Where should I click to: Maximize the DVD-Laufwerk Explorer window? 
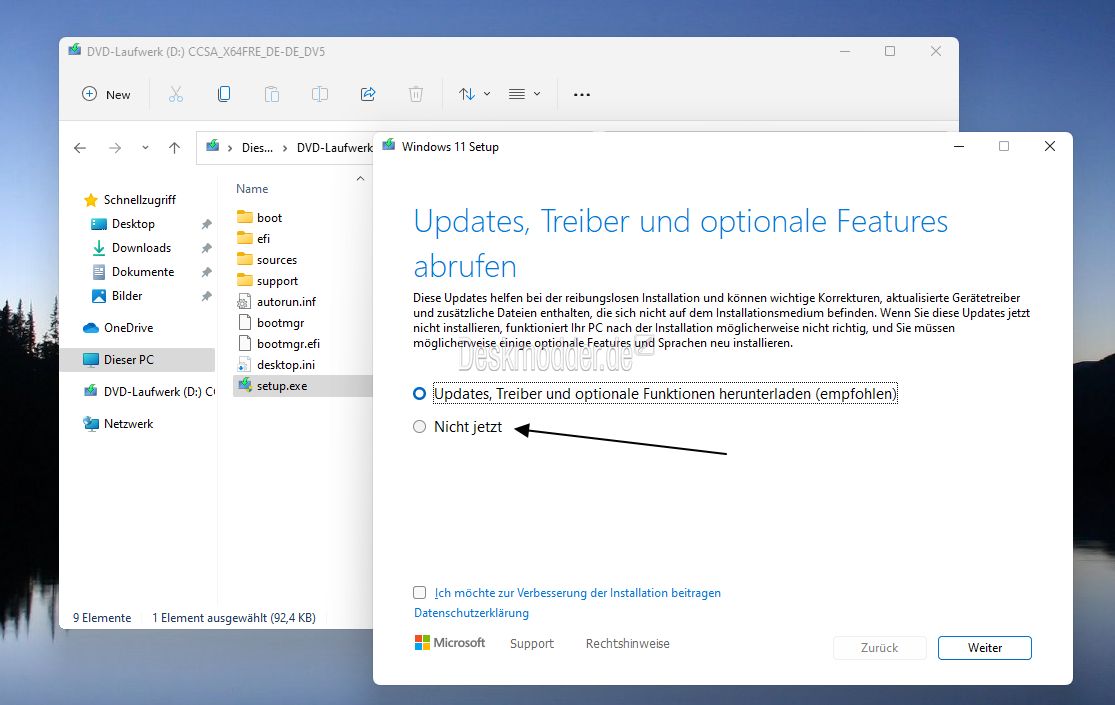coord(890,51)
